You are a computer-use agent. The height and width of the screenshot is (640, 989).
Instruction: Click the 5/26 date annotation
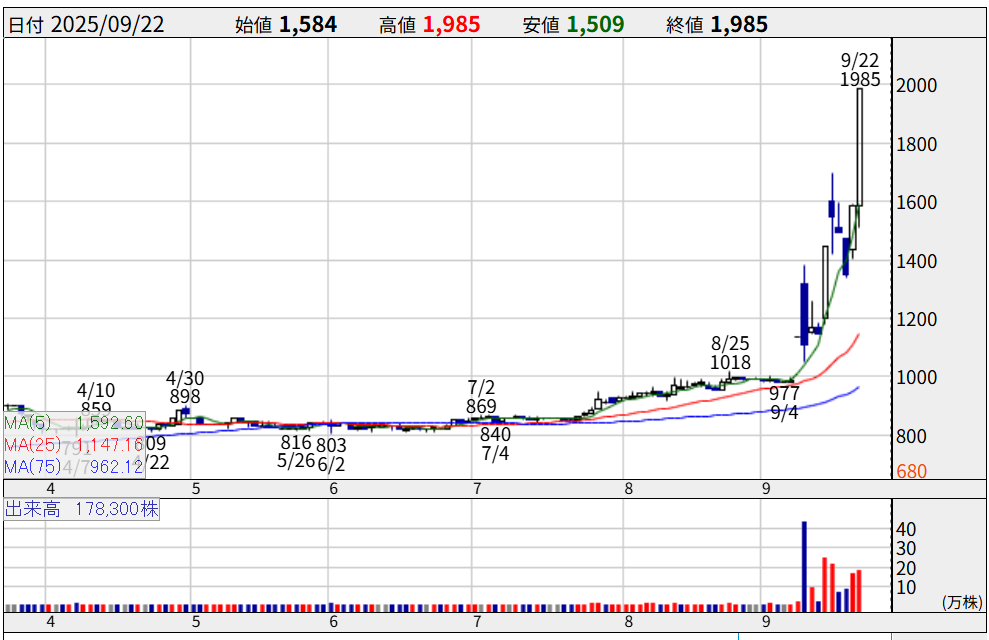296,461
